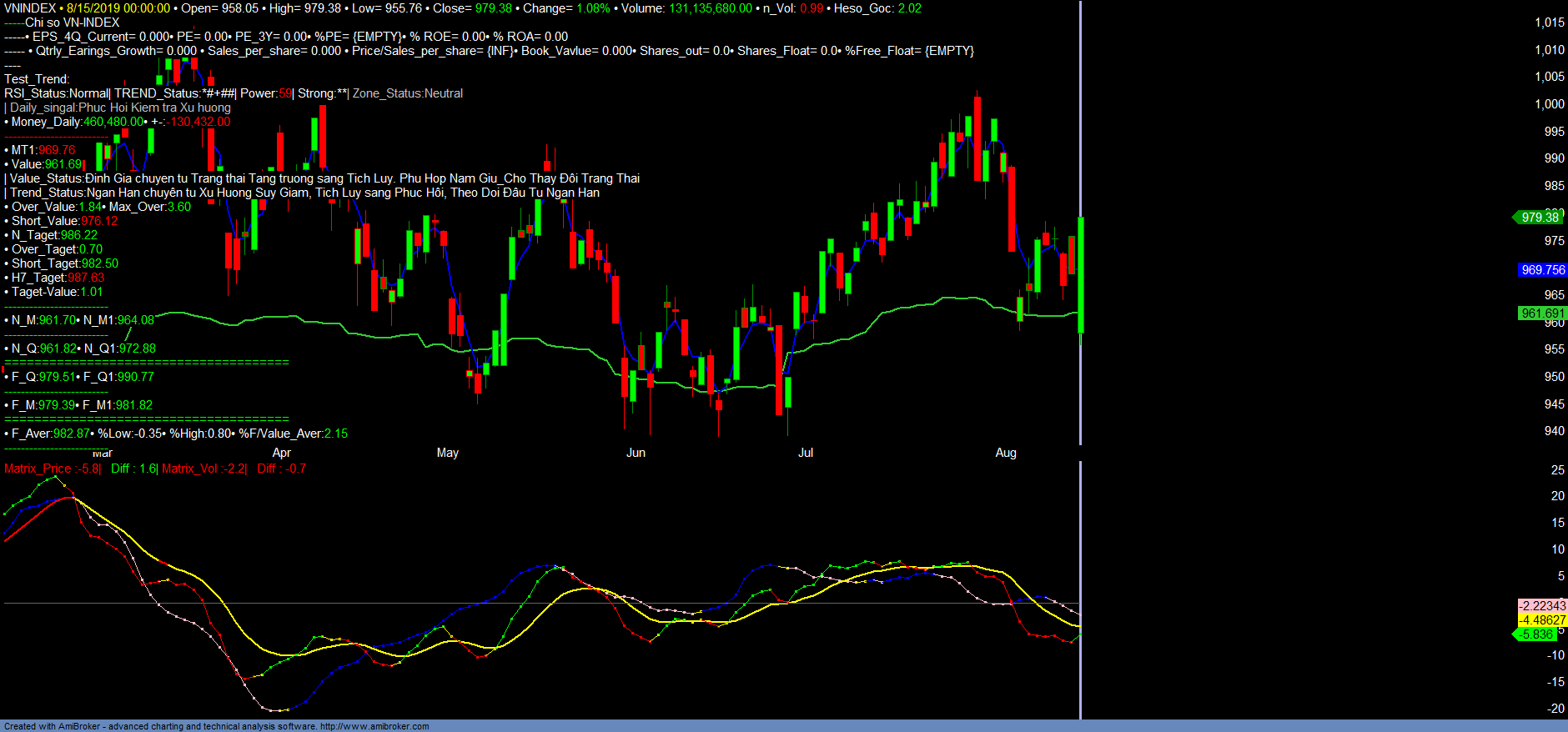The height and width of the screenshot is (732, 1568).
Task: Click the VNINDEX ticker symbol label
Action: click(x=30, y=8)
